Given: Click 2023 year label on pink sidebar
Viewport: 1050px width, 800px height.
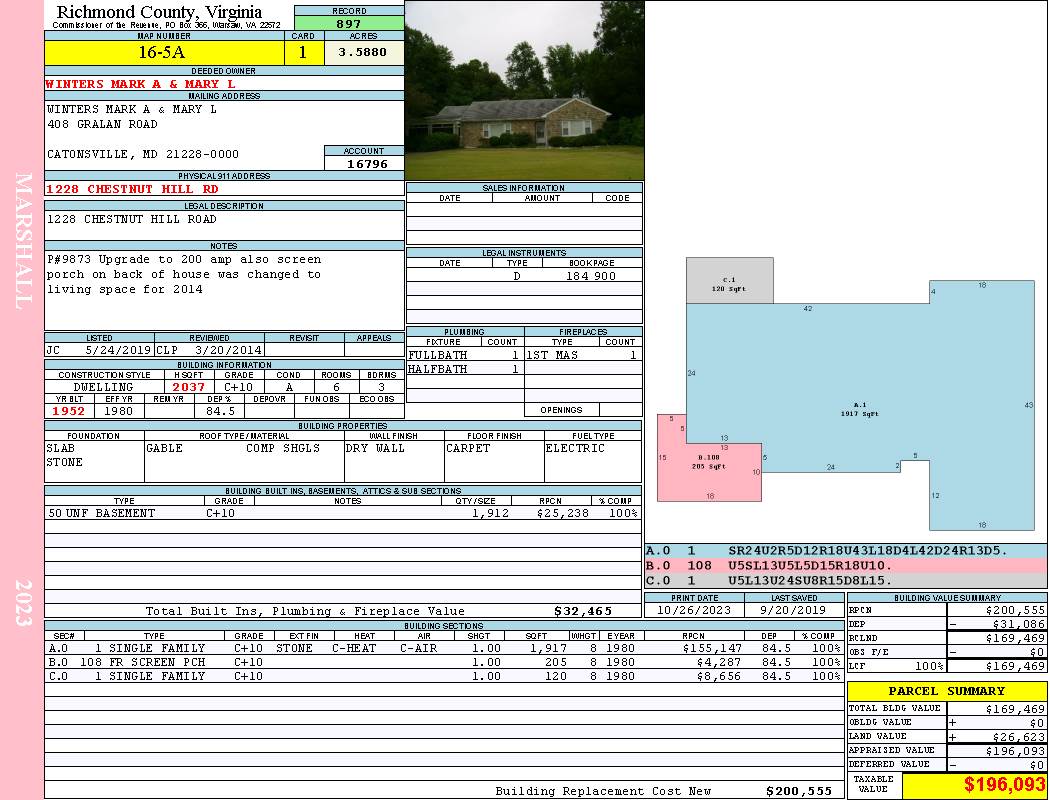Looking at the screenshot, I should 23,603.
